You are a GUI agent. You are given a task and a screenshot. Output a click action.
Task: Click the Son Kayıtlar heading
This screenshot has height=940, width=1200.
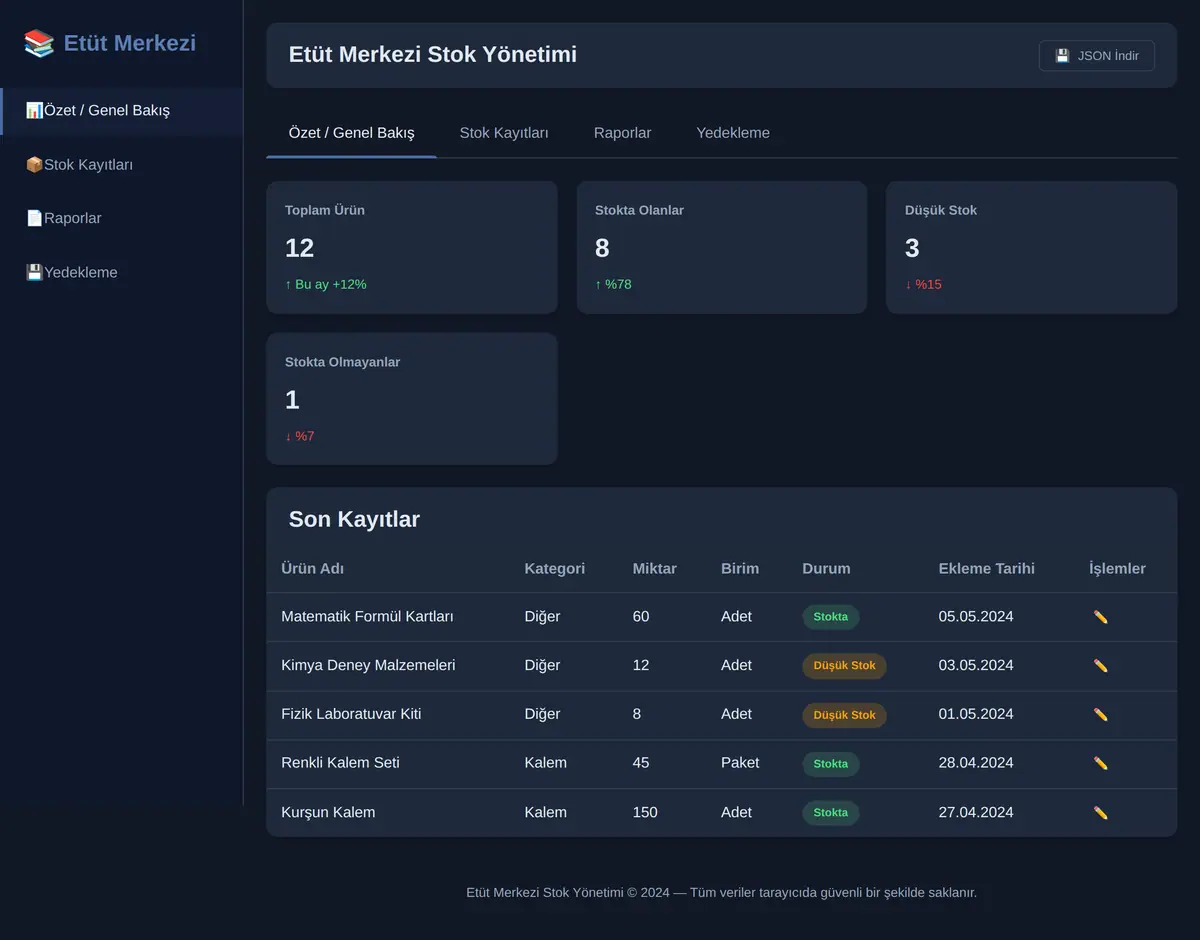pyautogui.click(x=354, y=519)
